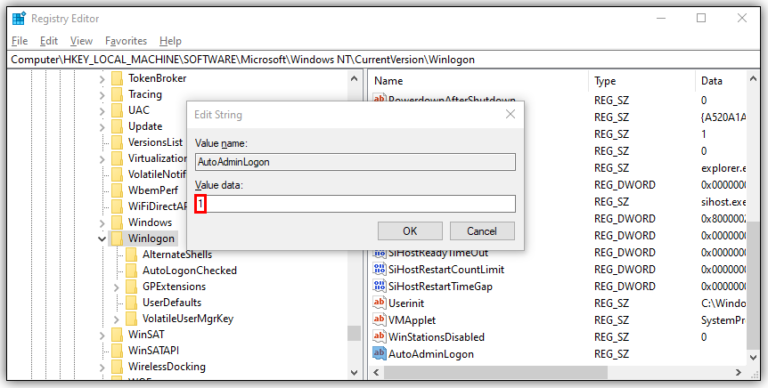
Task: Click the UAC folder icon
Action: pyautogui.click(x=117, y=110)
